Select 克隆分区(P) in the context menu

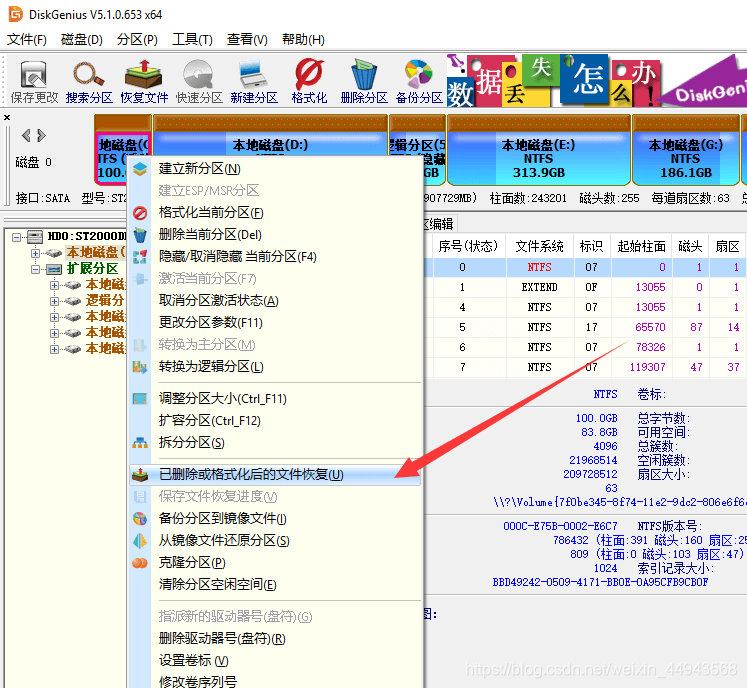(x=275, y=562)
